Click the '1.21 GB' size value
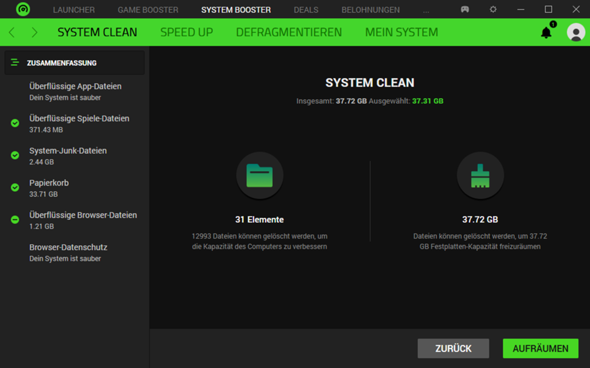This screenshot has height=368, width=590. coord(42,226)
